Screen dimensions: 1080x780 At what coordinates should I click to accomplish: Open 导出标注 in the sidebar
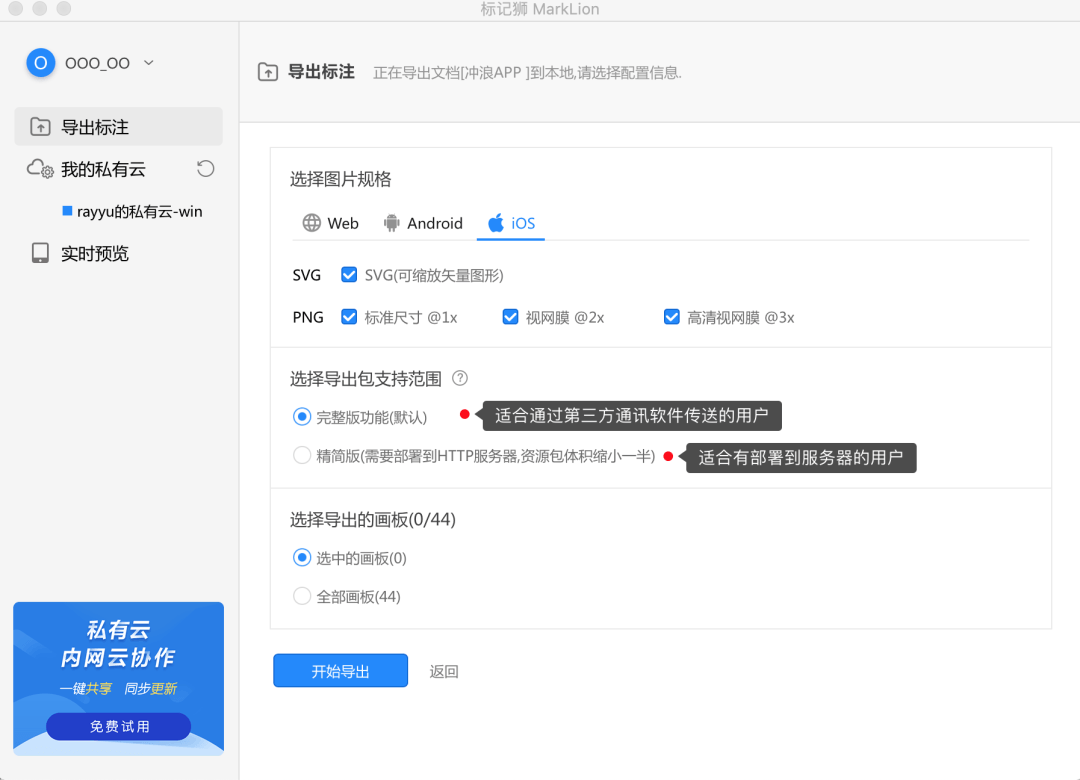118,127
